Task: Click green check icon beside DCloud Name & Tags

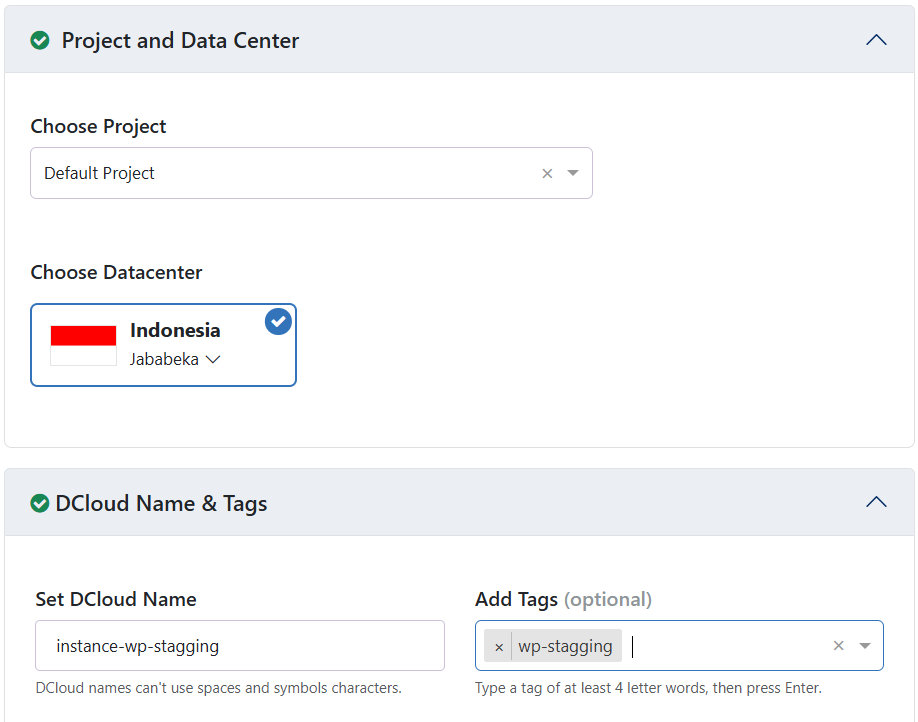Action: (40, 503)
